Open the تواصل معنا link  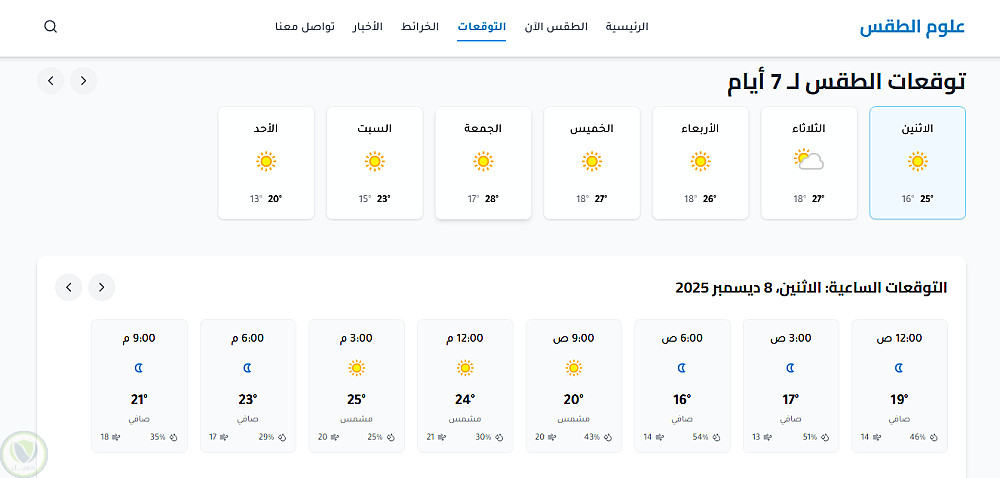coord(305,27)
